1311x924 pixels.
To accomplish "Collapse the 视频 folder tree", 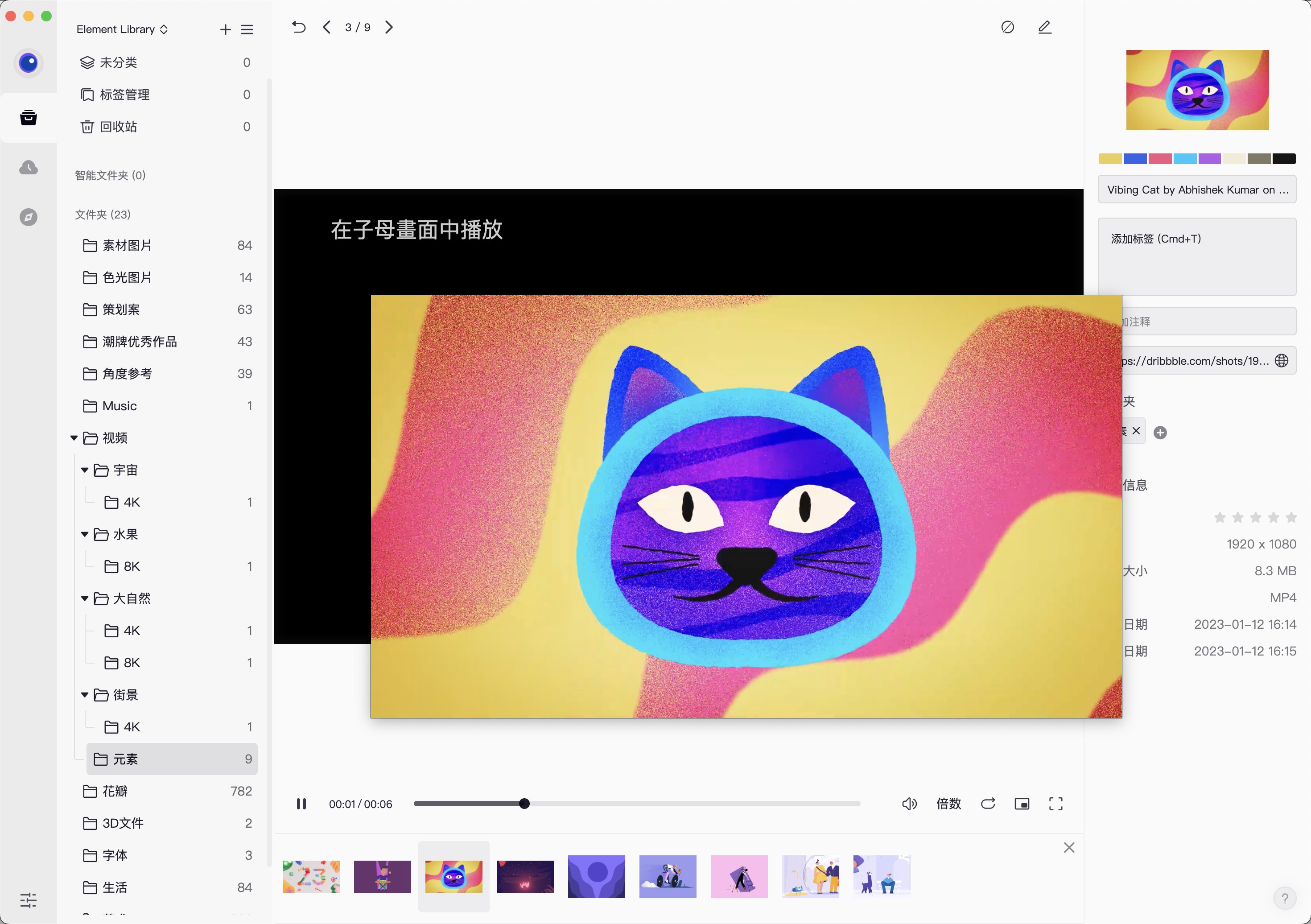I will [x=74, y=438].
